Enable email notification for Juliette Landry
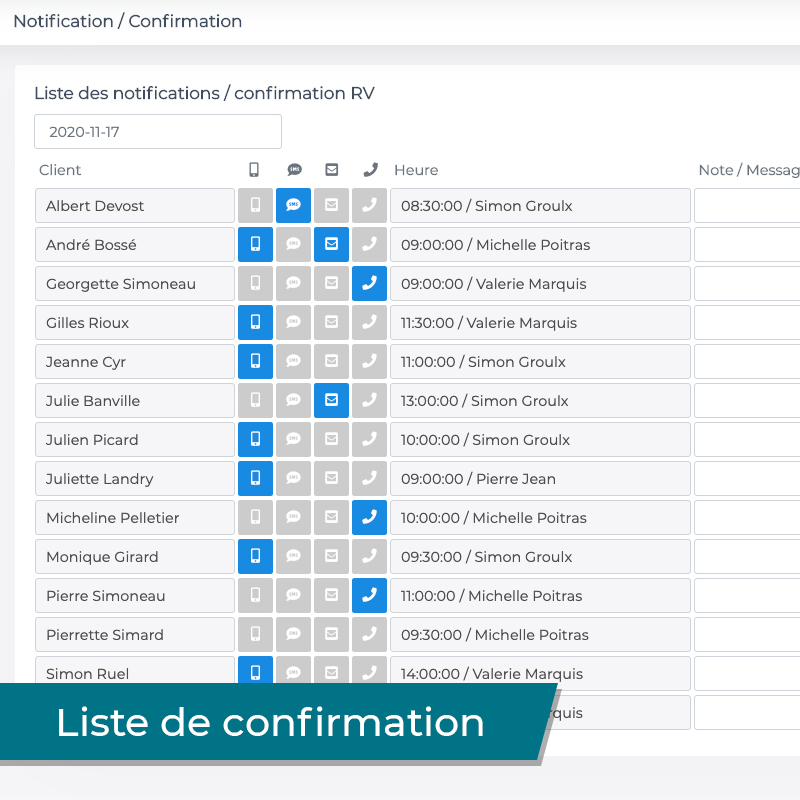 click(331, 479)
